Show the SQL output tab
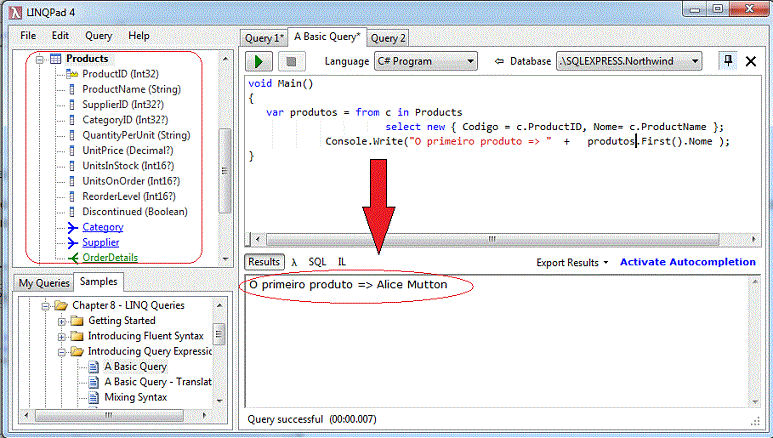This screenshot has width=773, height=438. point(317,262)
